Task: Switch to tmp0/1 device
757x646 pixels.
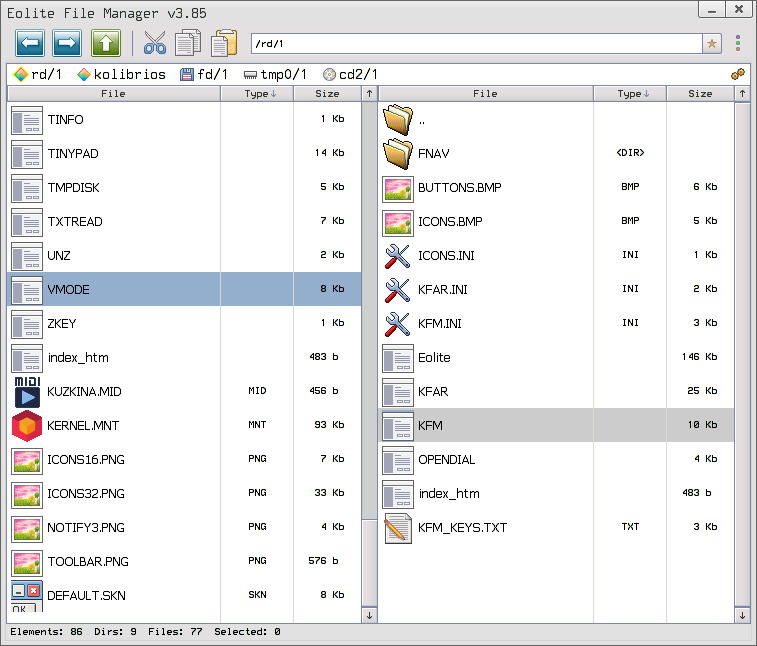Action: [275, 74]
